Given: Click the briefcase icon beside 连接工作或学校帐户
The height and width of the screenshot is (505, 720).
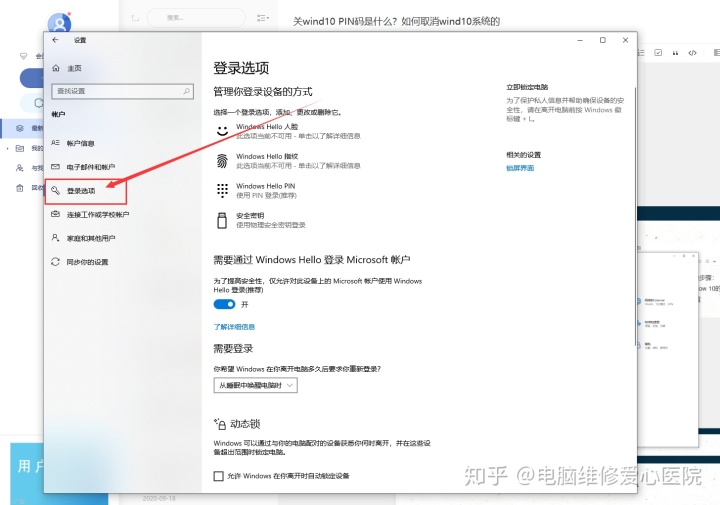Looking at the screenshot, I should pyautogui.click(x=56, y=214).
